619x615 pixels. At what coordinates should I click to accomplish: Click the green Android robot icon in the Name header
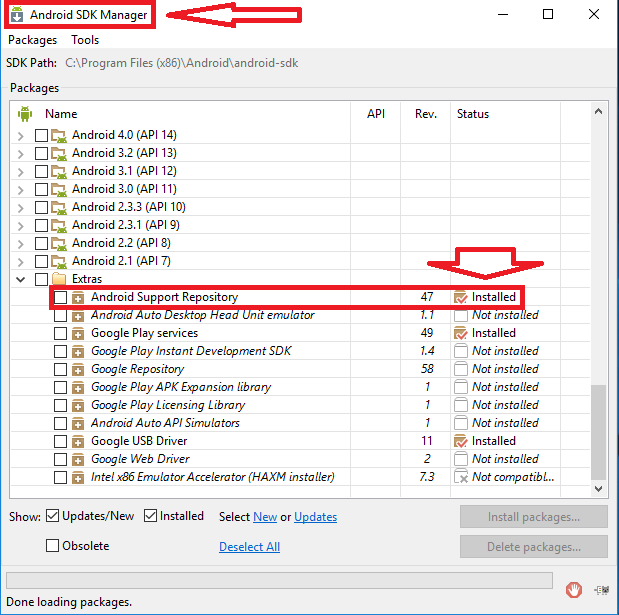tap(25, 114)
